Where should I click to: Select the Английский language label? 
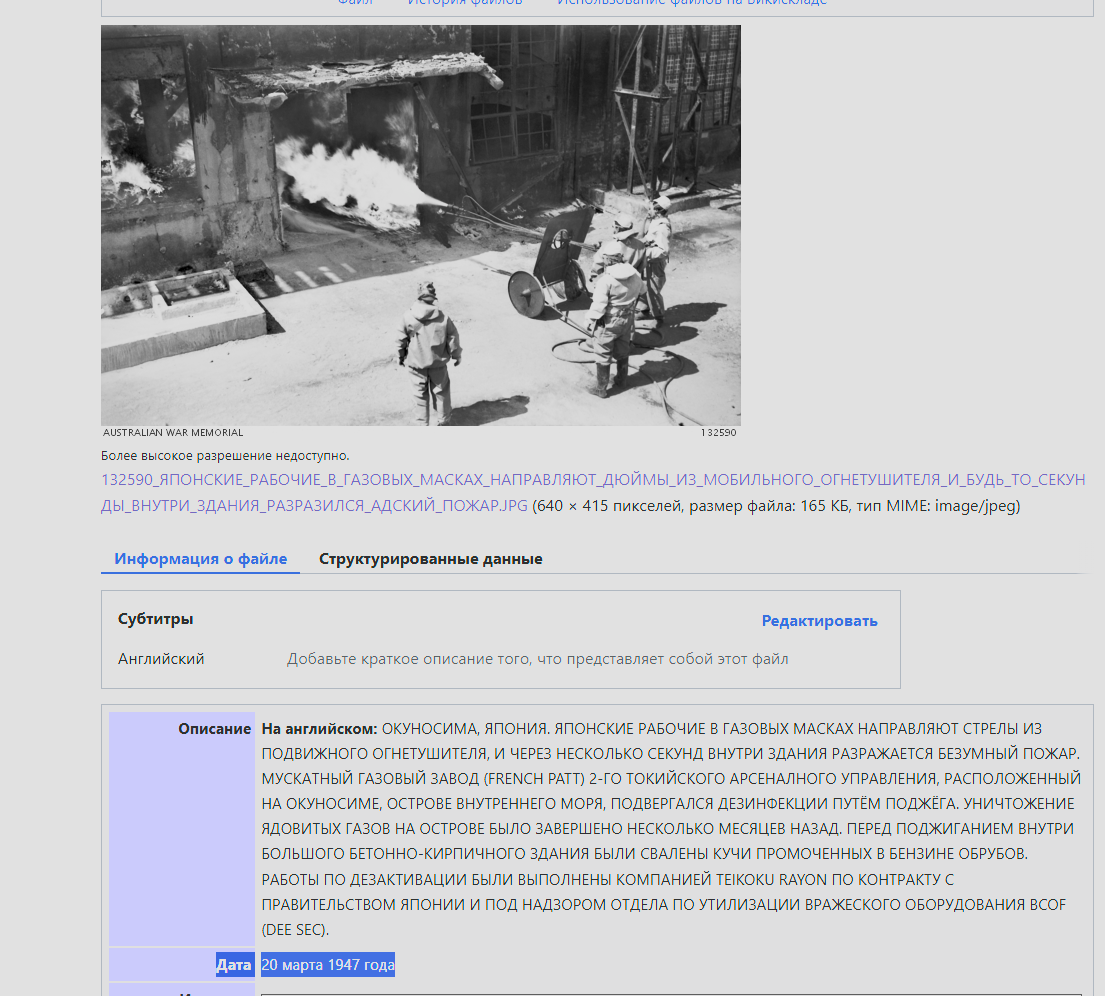(x=161, y=659)
